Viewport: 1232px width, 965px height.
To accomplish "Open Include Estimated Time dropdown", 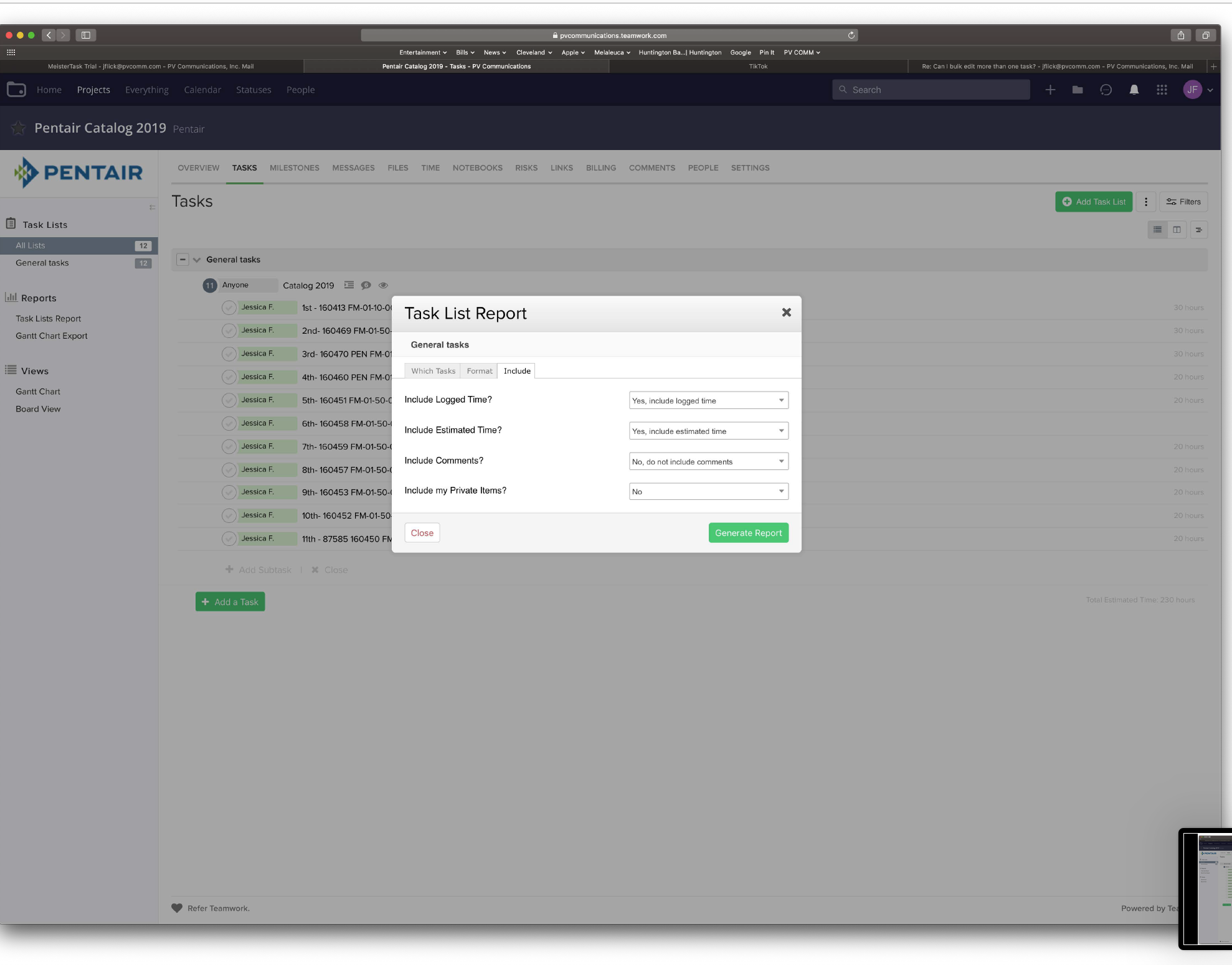I will click(x=708, y=431).
